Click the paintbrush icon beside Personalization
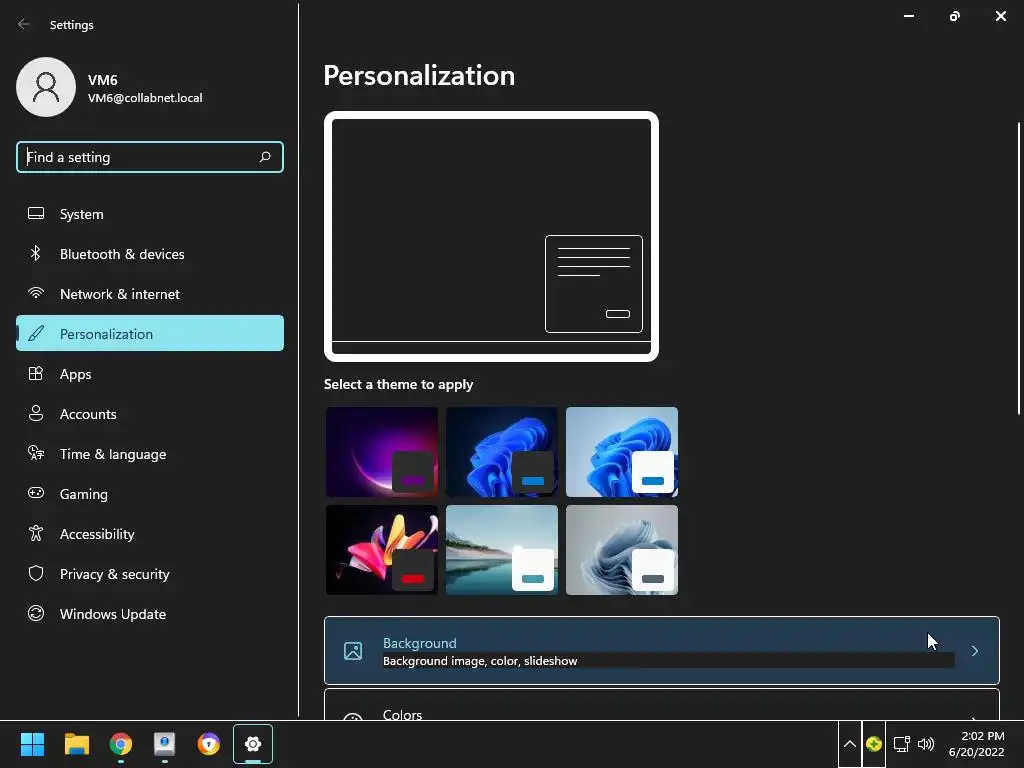1024x768 pixels. (36, 333)
